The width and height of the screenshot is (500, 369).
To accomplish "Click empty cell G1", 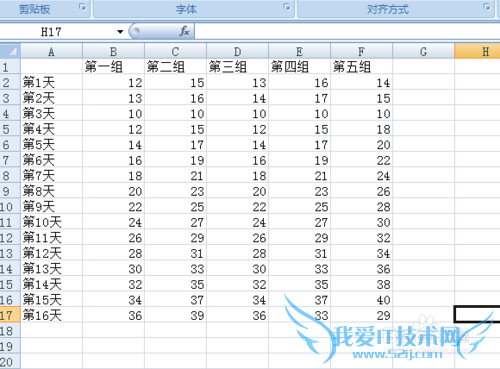I will click(423, 67).
